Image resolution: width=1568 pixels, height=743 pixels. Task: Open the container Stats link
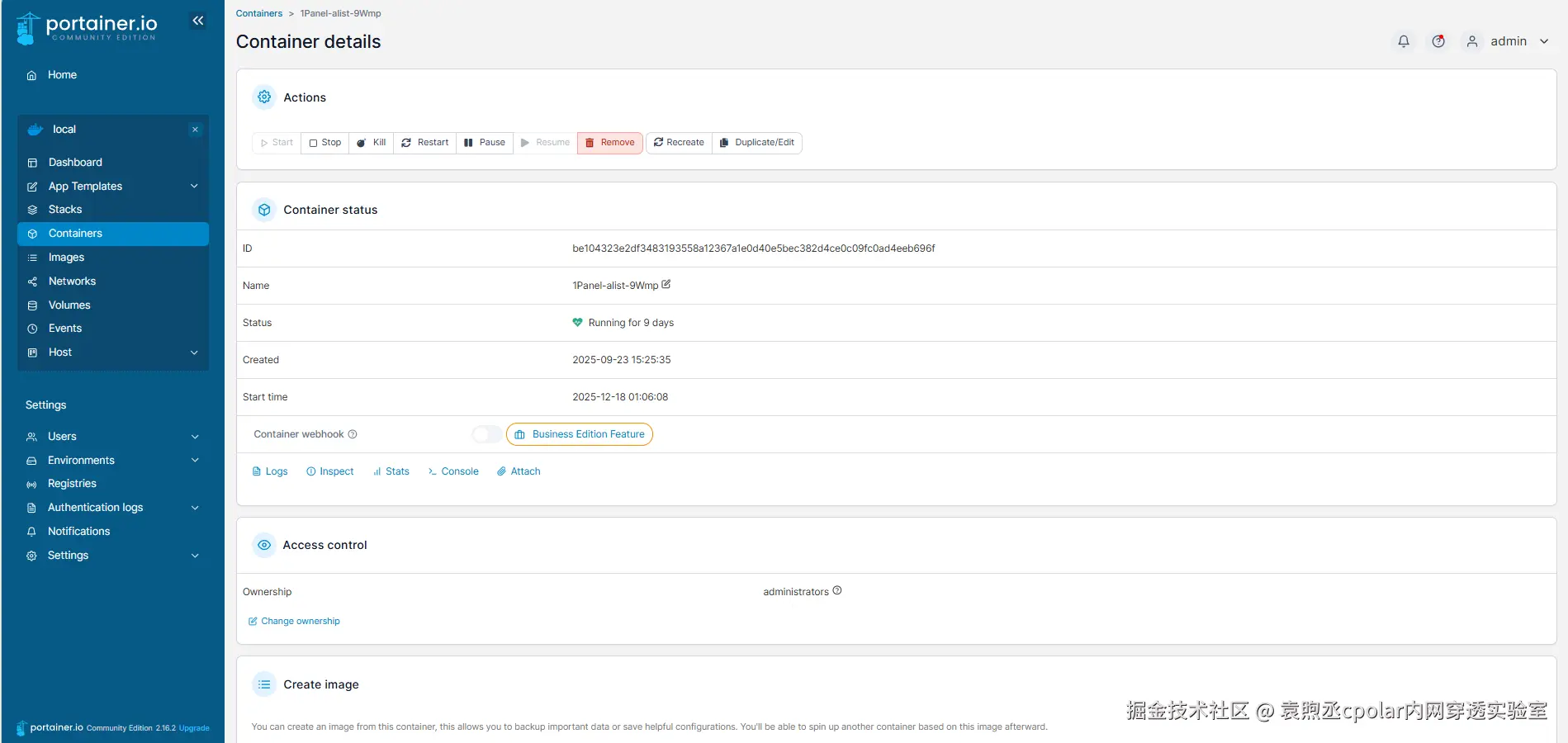click(x=391, y=471)
